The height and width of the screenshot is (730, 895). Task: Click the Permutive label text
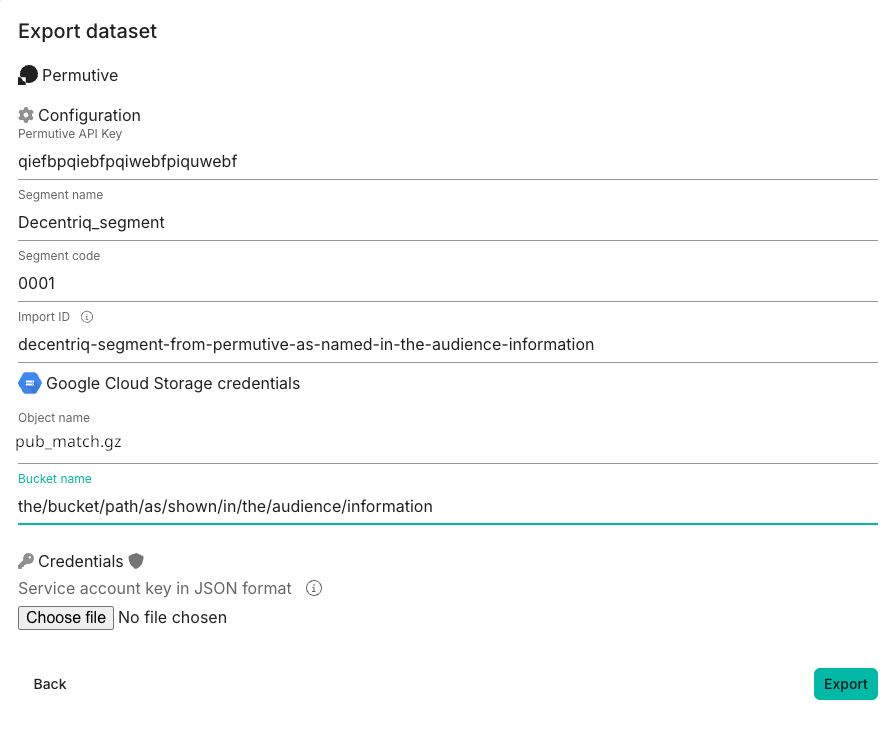[80, 75]
